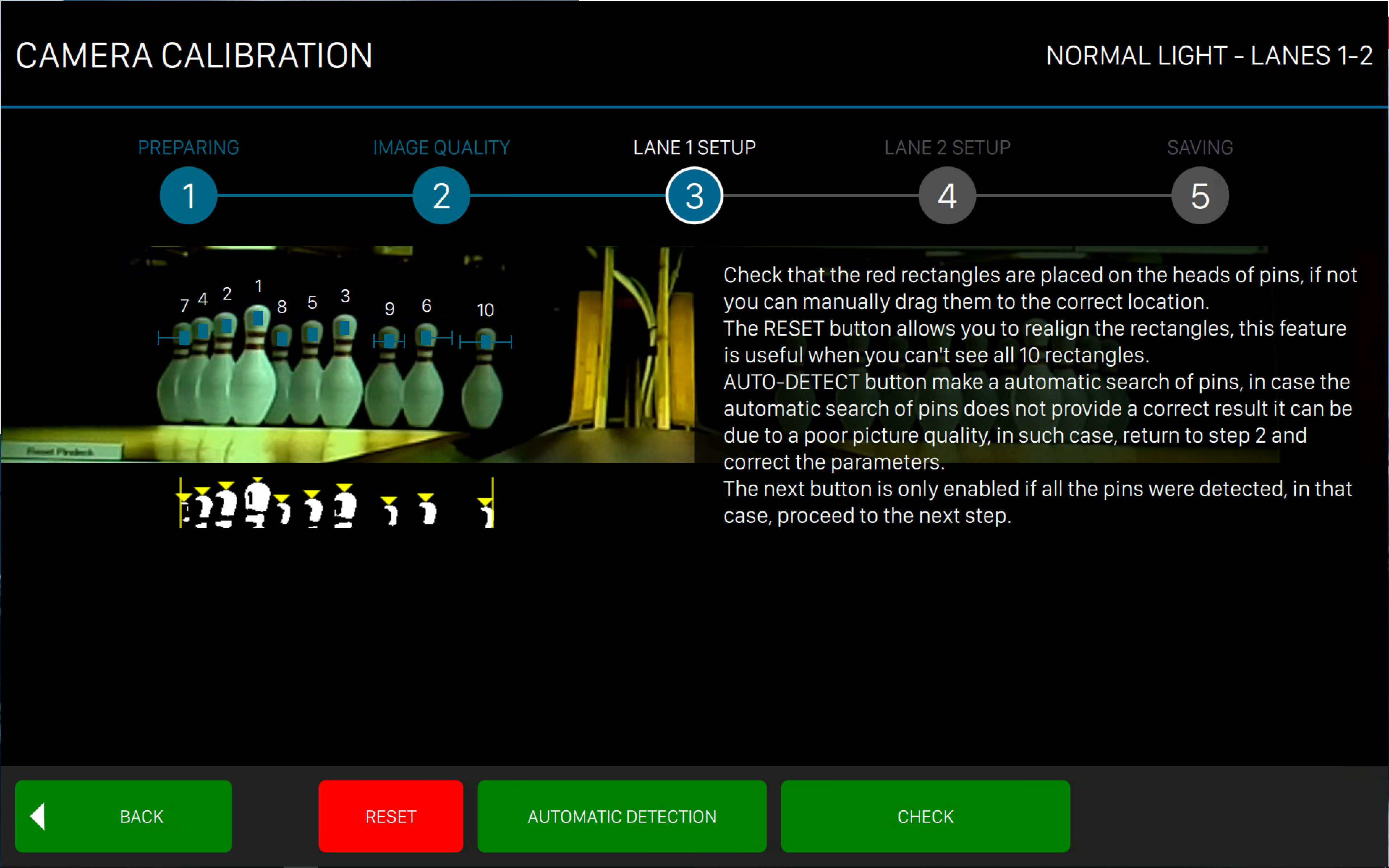Viewport: 1389px width, 868px height.
Task: Select the blue marker on pin 9
Action: click(389, 341)
